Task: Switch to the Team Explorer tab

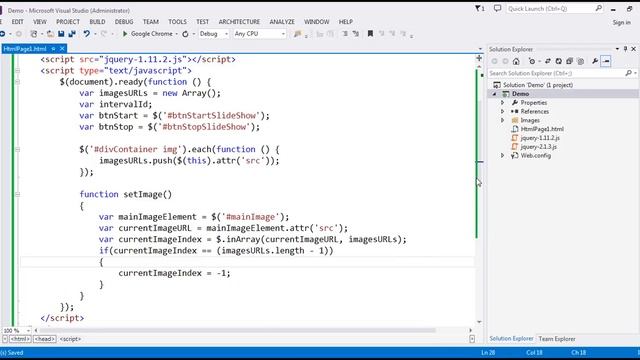Action: point(557,339)
